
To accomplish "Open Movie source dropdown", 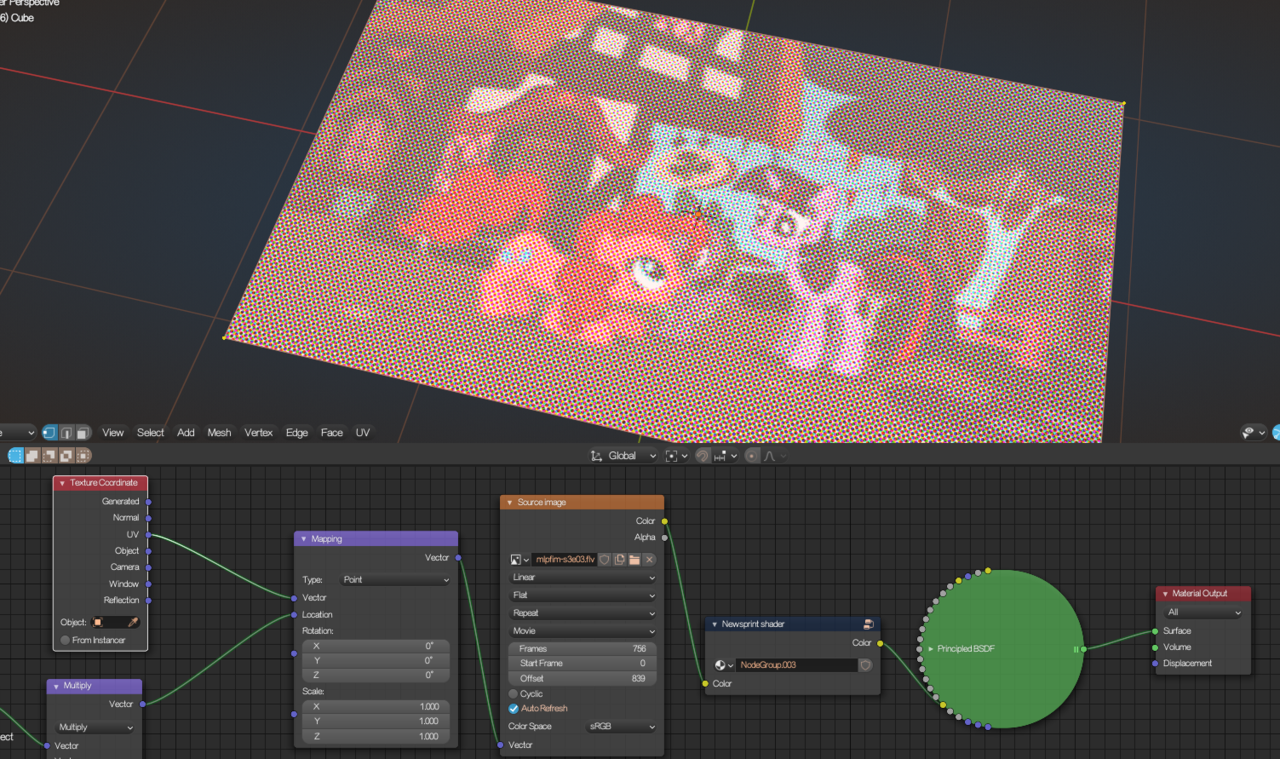I will click(582, 631).
